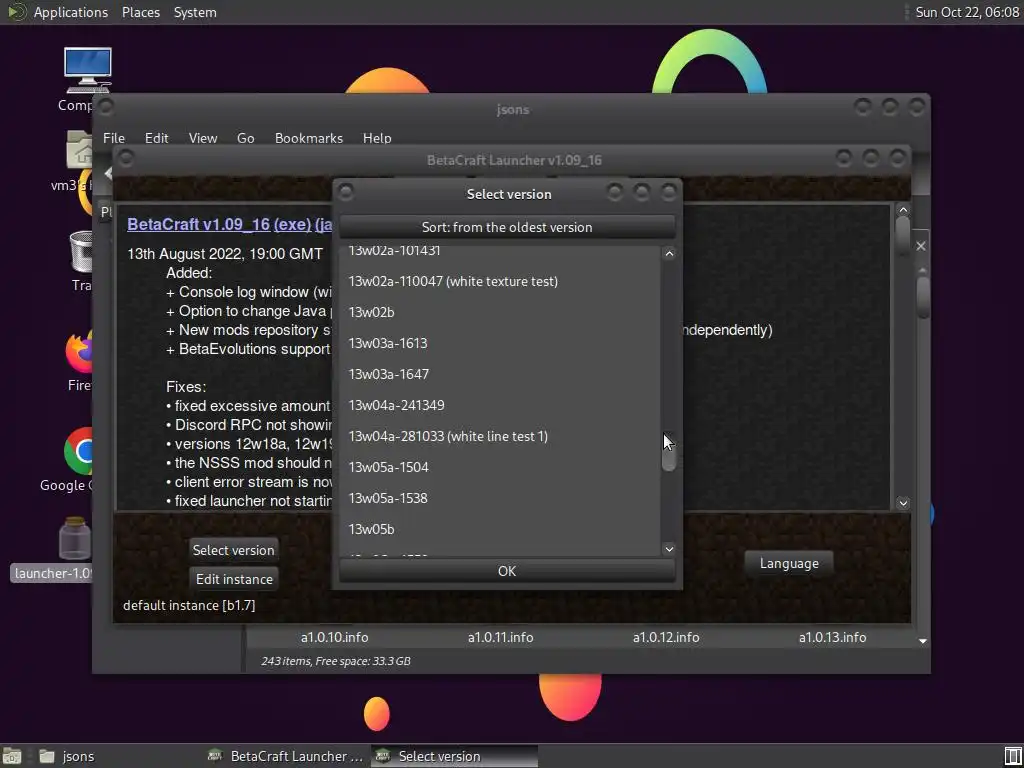Open File menu in jsons window

coord(114,138)
